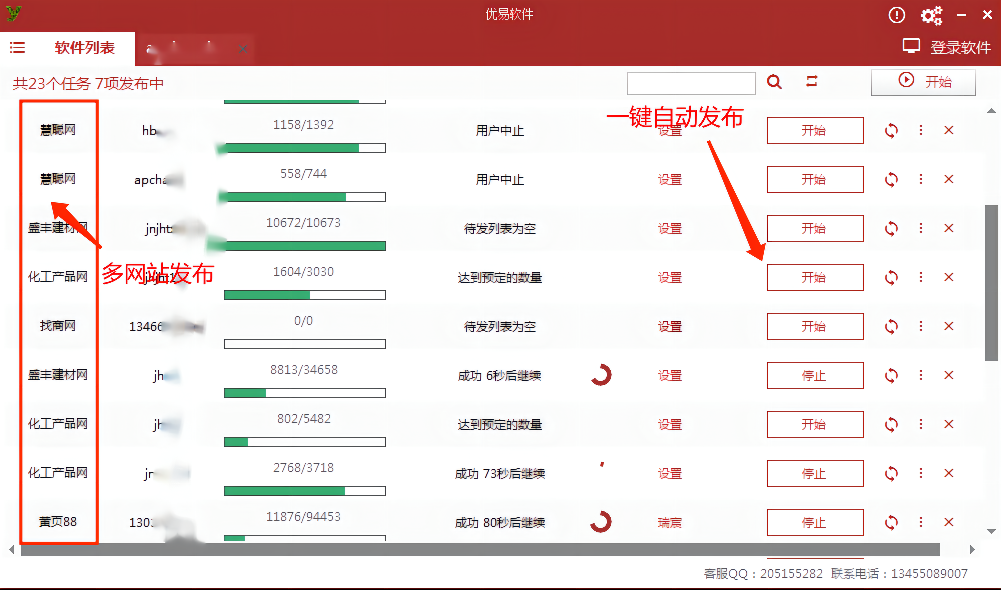Open the gears settings icon in title bar
The image size is (1001, 590).
coord(931,15)
